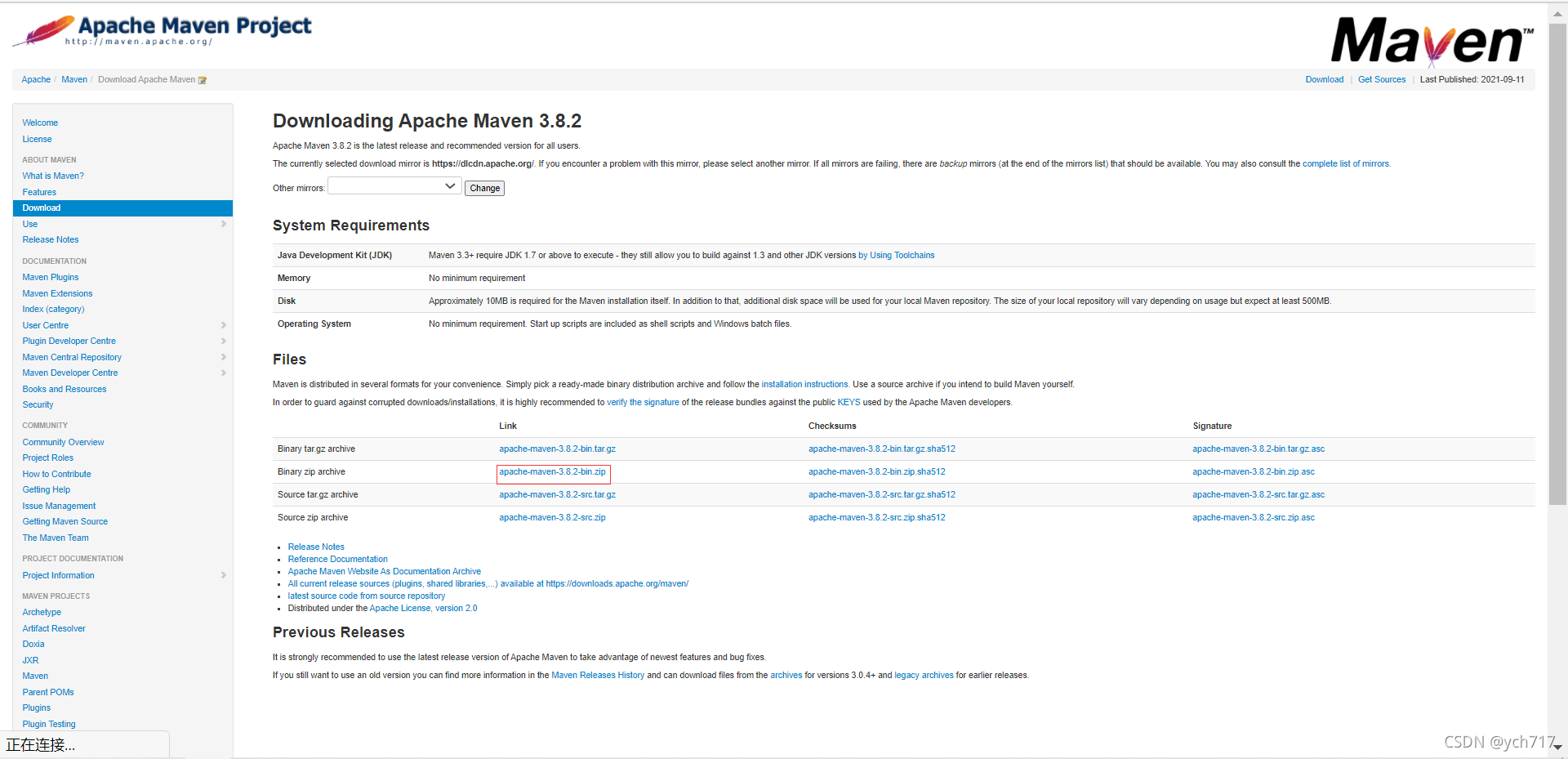
Task: Expand the Maven Developer Centre arrow
Action: (x=224, y=373)
